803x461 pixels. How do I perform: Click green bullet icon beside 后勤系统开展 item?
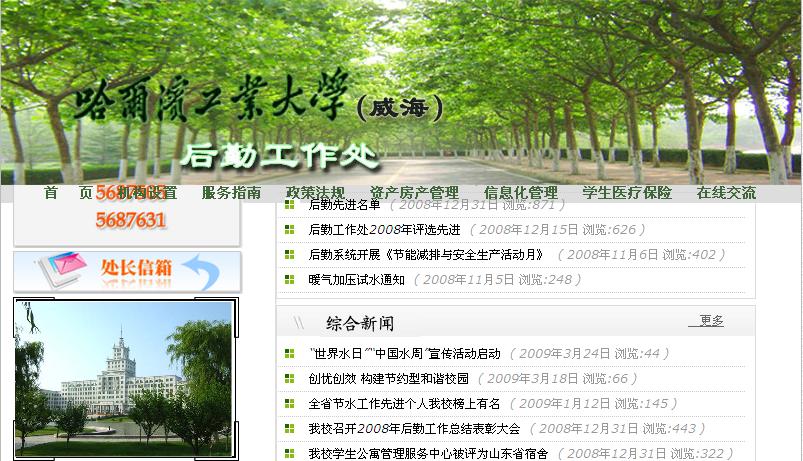[x=289, y=255]
